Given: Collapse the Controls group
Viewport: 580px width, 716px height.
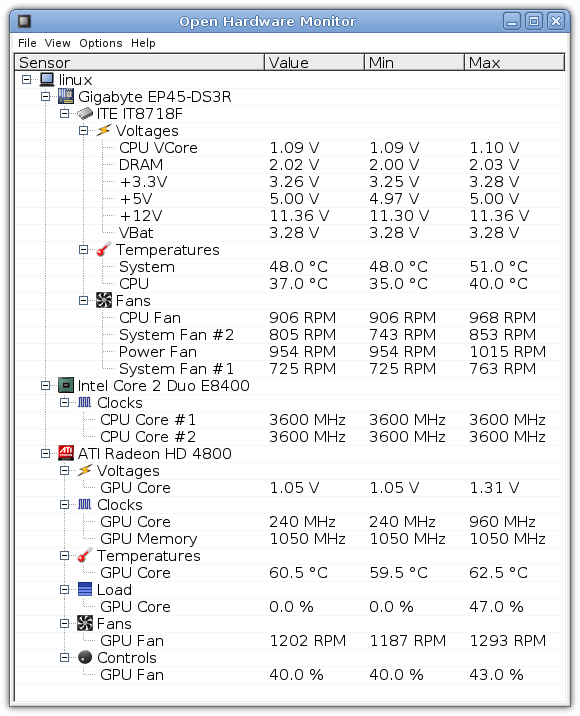Looking at the screenshot, I should click(64, 658).
